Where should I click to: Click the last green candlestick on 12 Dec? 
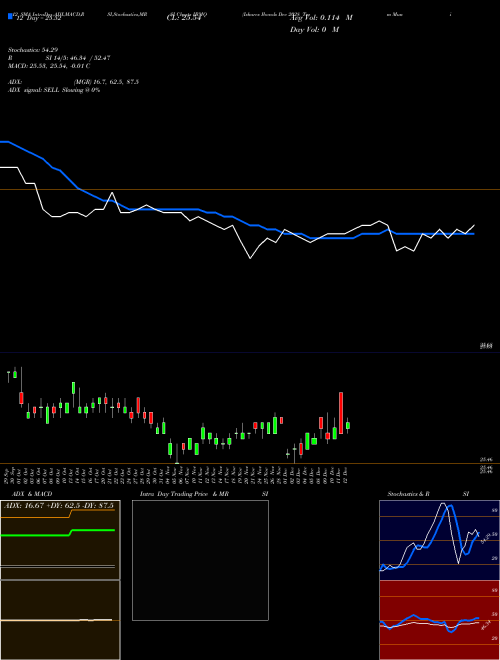click(x=348, y=426)
